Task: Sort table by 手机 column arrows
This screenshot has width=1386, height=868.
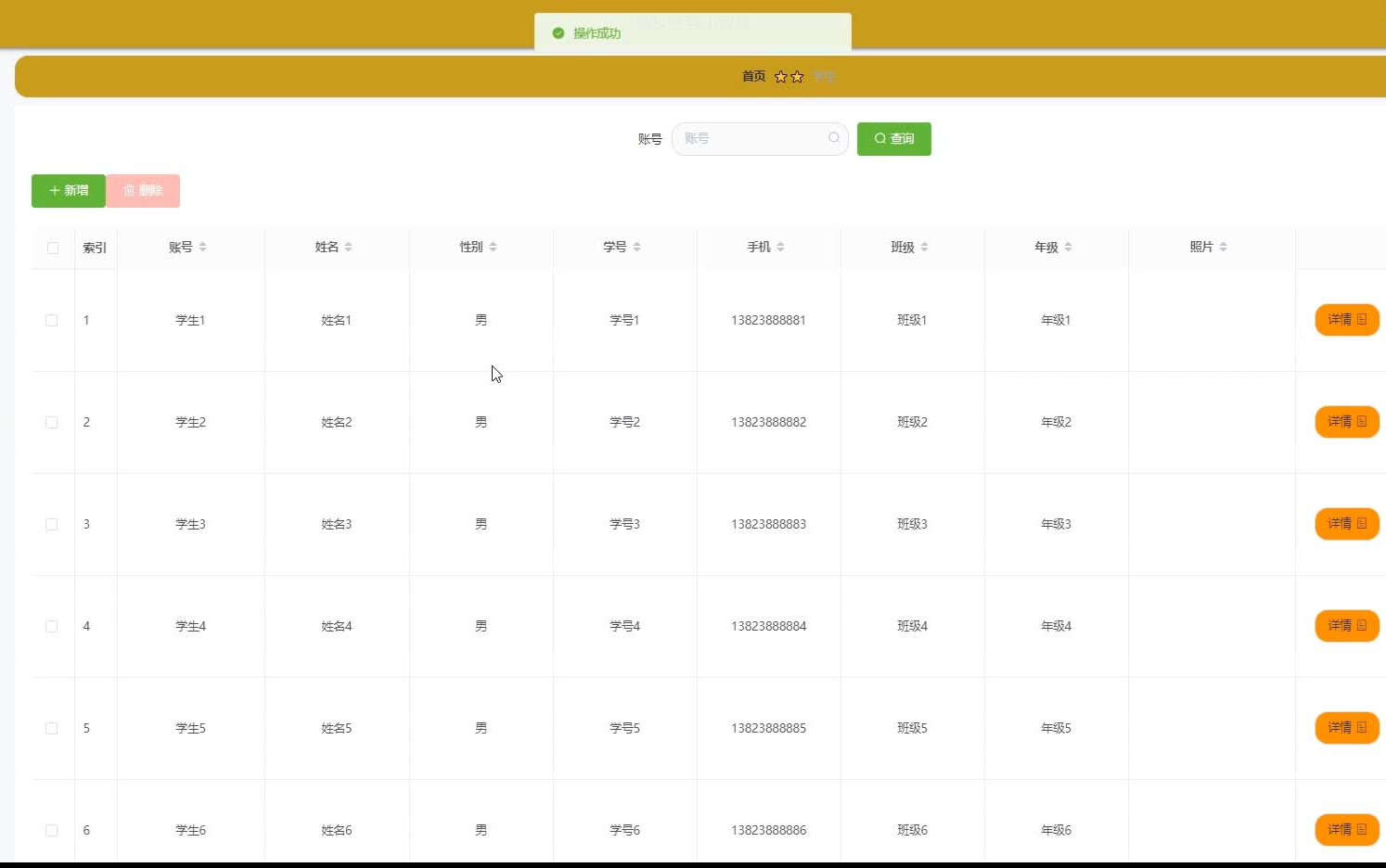Action: (781, 247)
